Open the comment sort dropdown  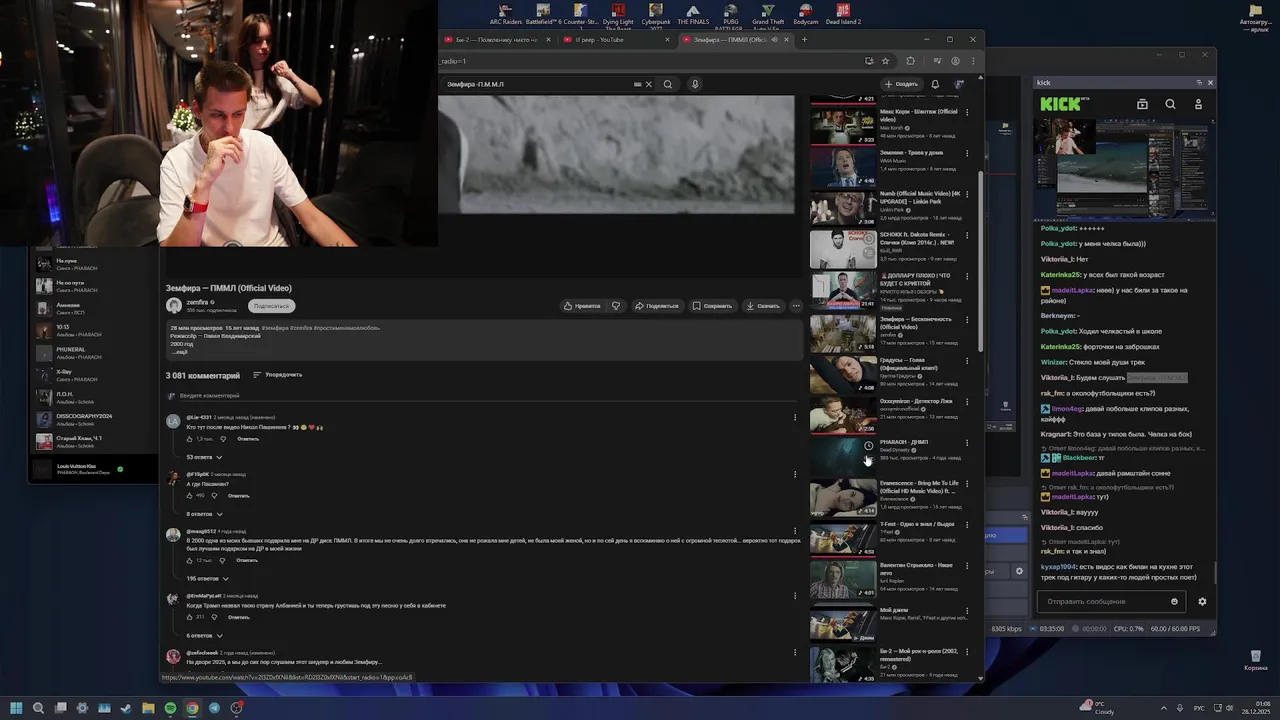277,375
